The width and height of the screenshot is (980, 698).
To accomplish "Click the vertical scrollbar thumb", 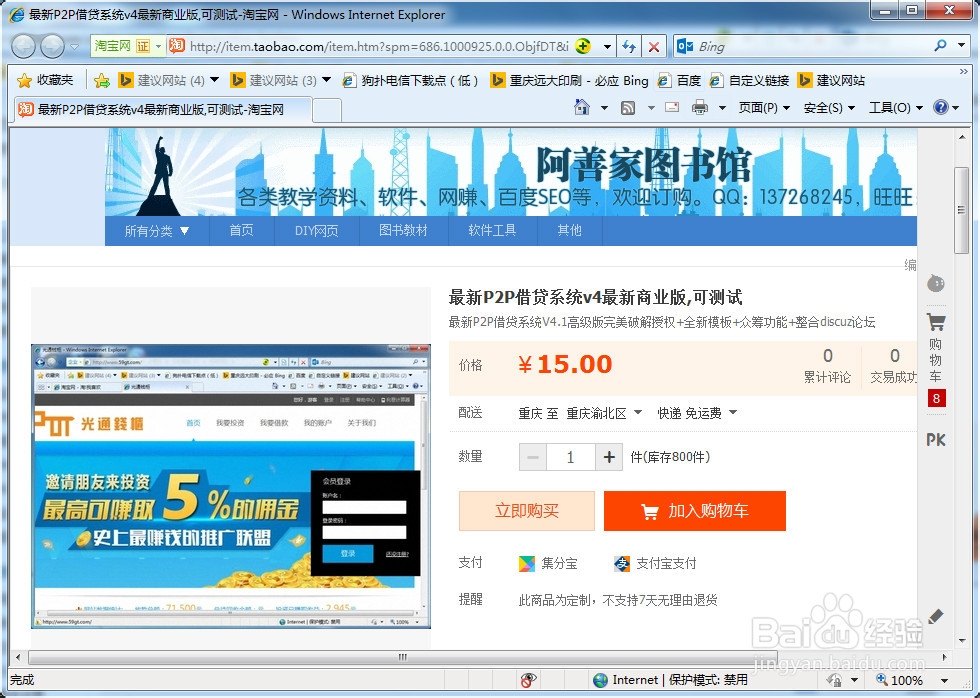I will (x=961, y=210).
